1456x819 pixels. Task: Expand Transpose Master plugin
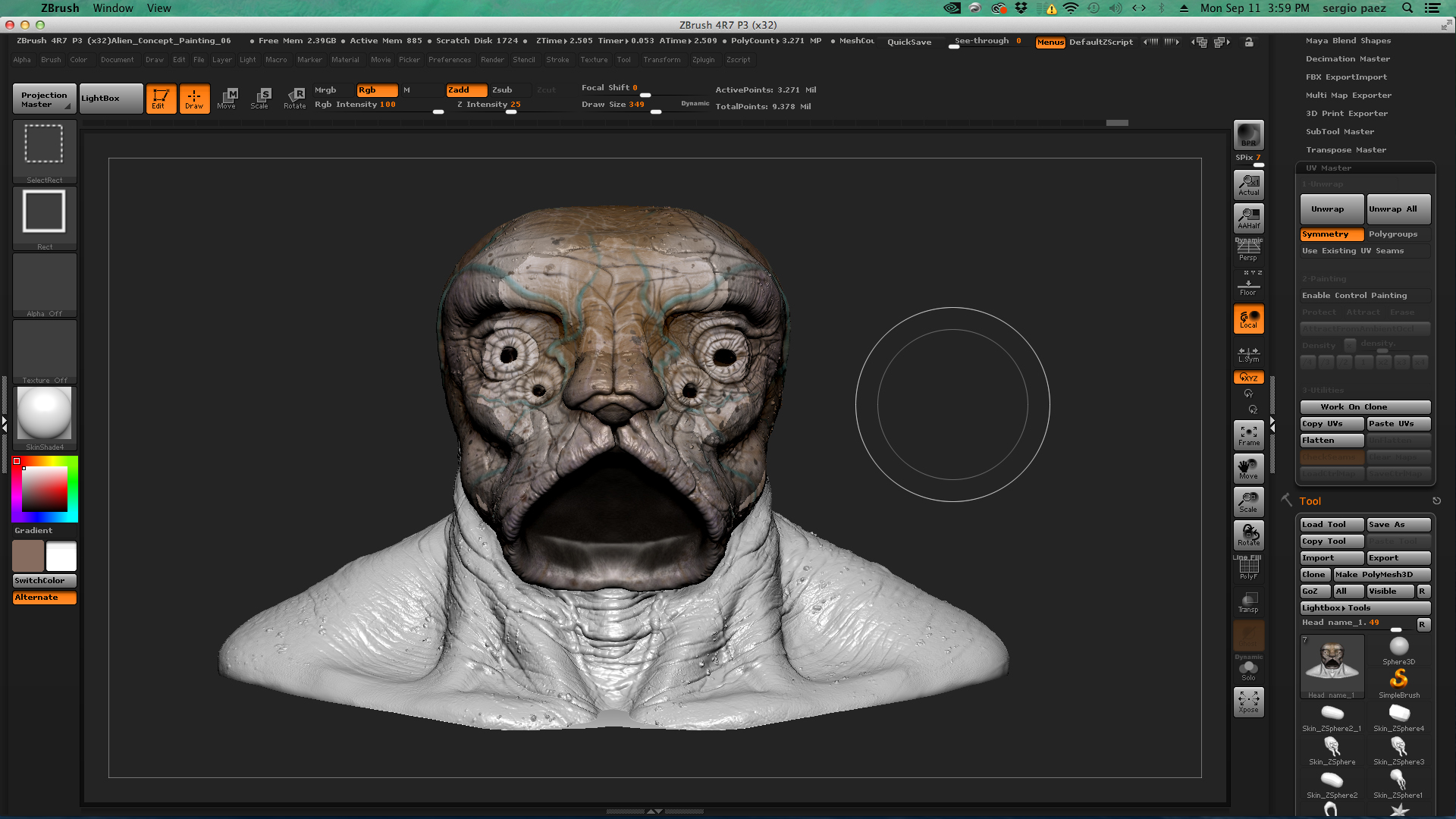[x=1346, y=150]
